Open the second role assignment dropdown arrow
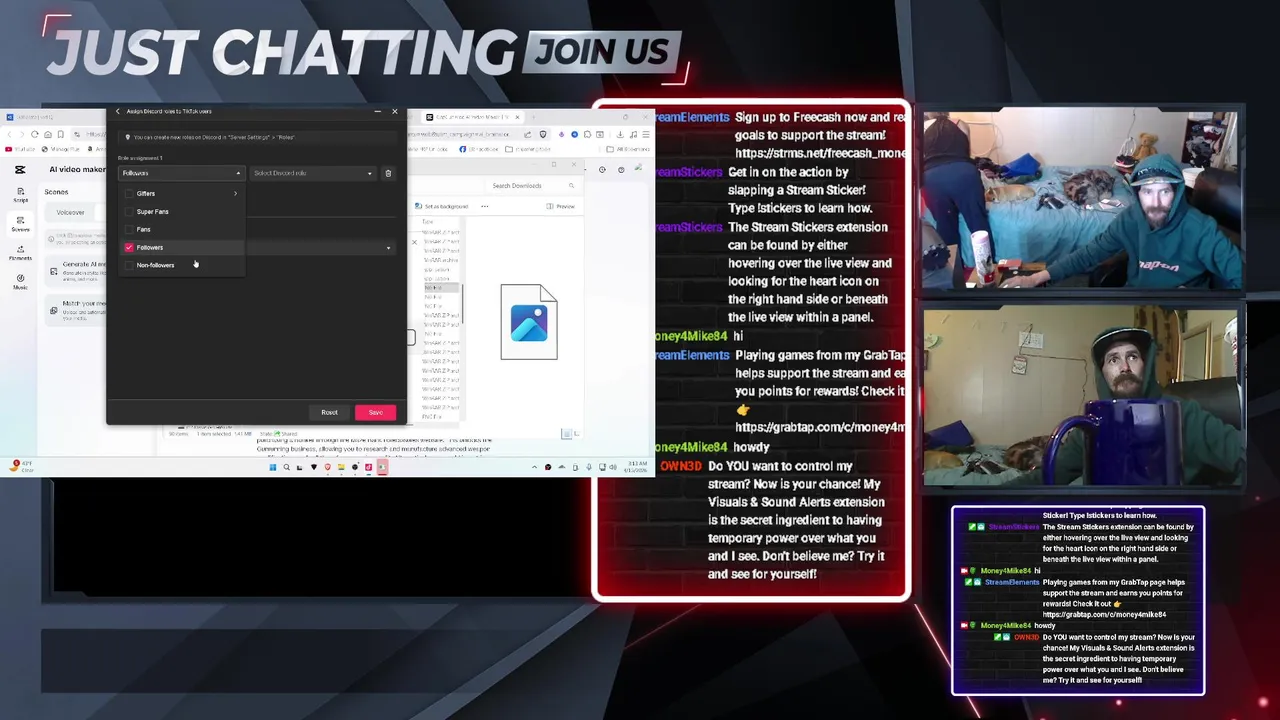1280x720 pixels. pyautogui.click(x=388, y=248)
